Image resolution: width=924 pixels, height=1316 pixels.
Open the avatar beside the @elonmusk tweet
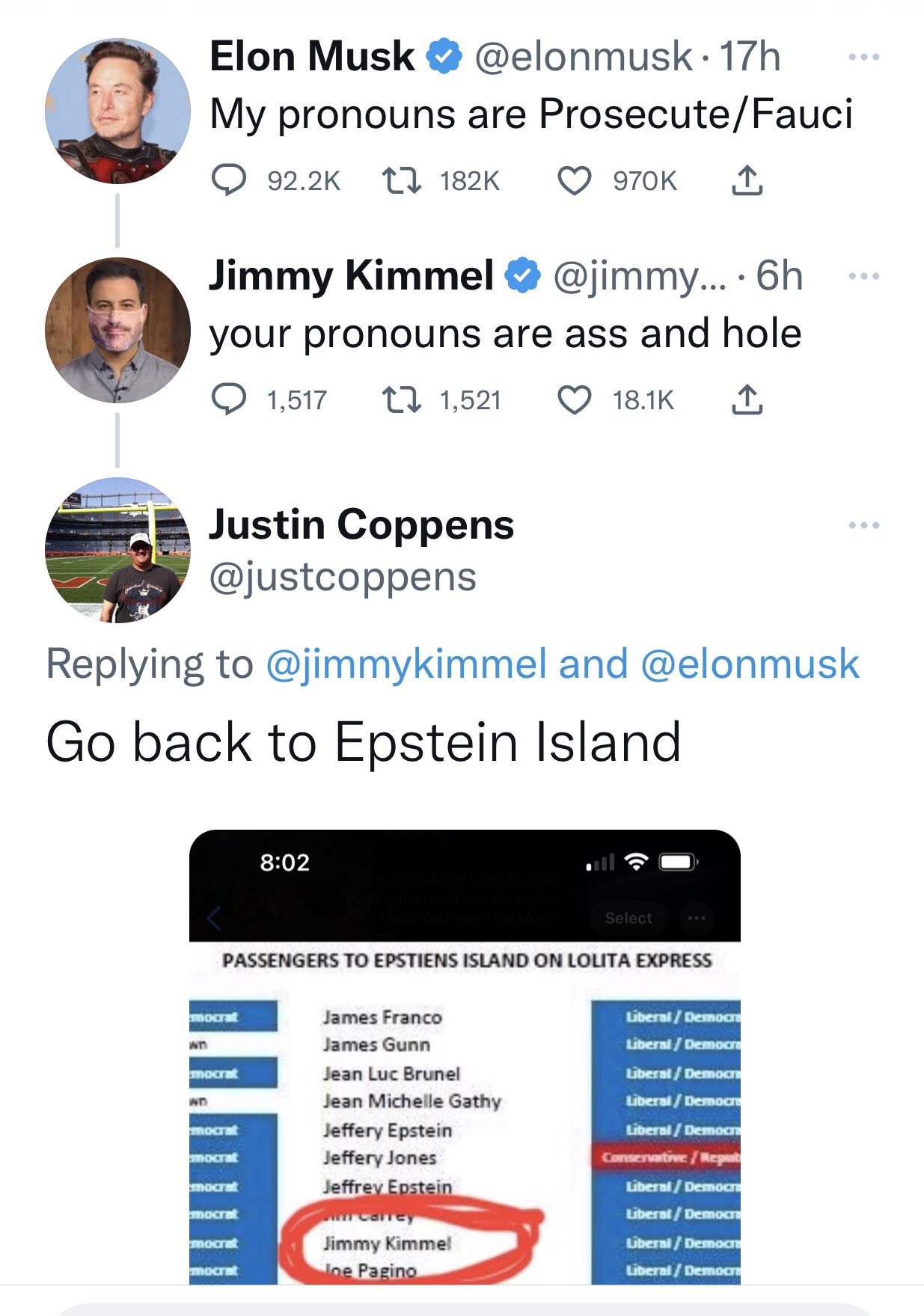click(x=117, y=111)
